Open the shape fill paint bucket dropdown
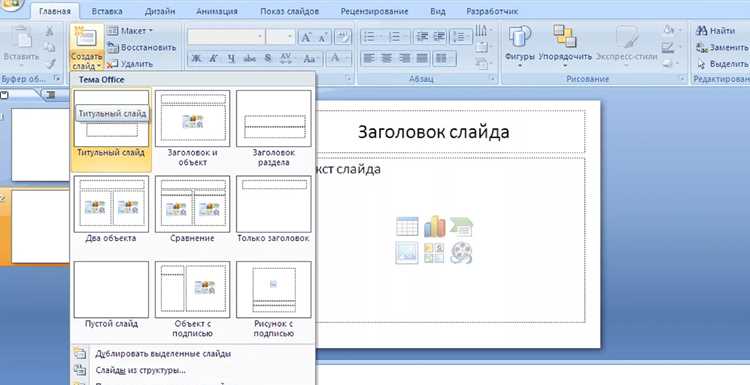The width and height of the screenshot is (750, 385). coord(672,30)
